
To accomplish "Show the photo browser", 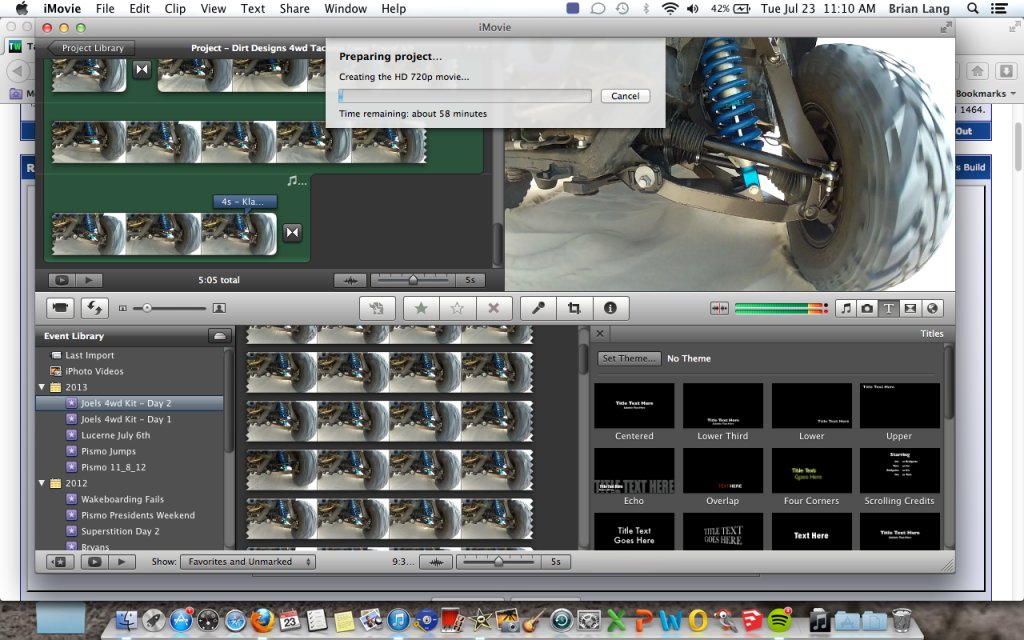I will 867,308.
